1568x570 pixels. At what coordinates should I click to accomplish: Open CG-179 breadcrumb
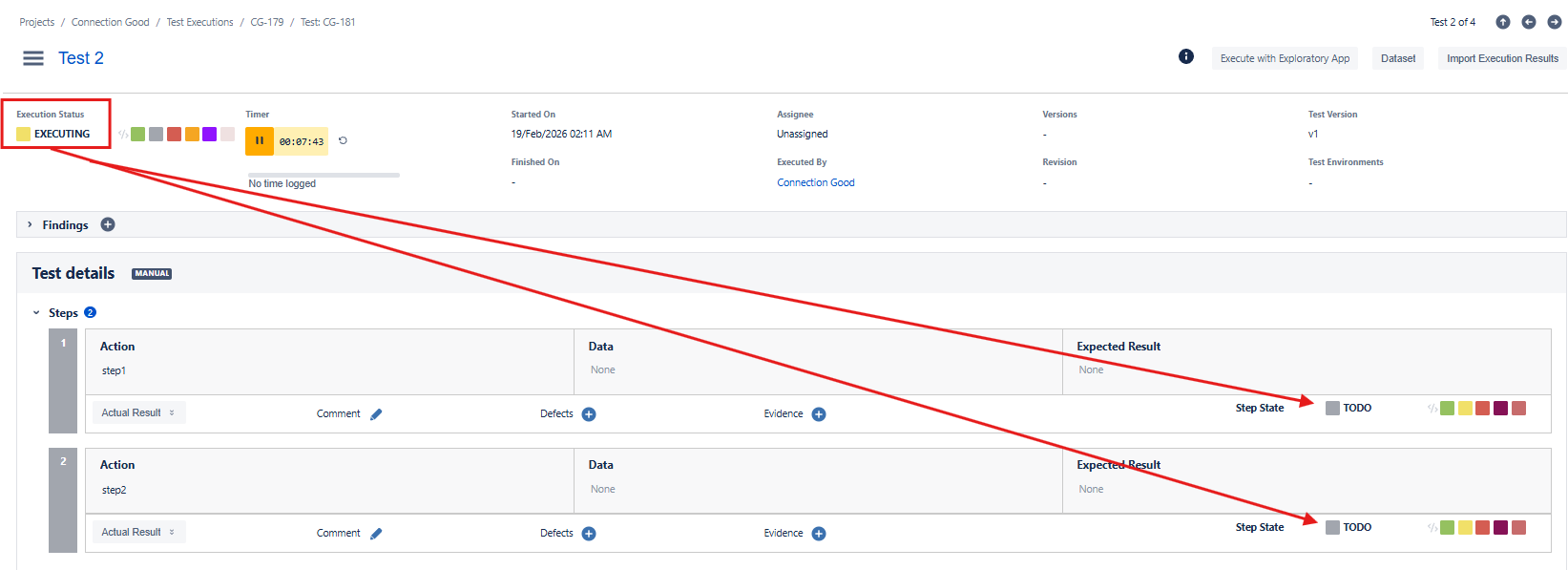(267, 22)
